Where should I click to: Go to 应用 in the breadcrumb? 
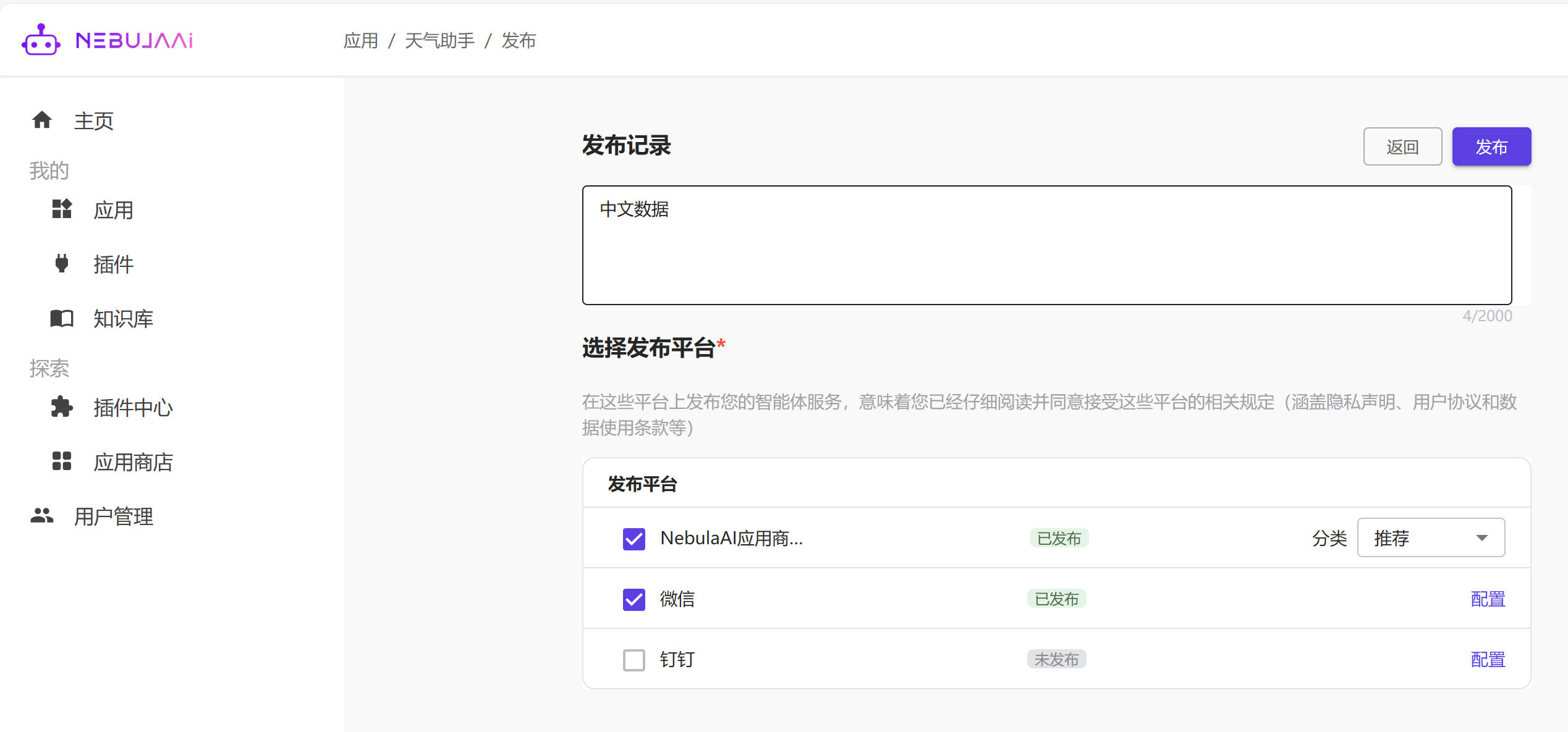tap(361, 41)
